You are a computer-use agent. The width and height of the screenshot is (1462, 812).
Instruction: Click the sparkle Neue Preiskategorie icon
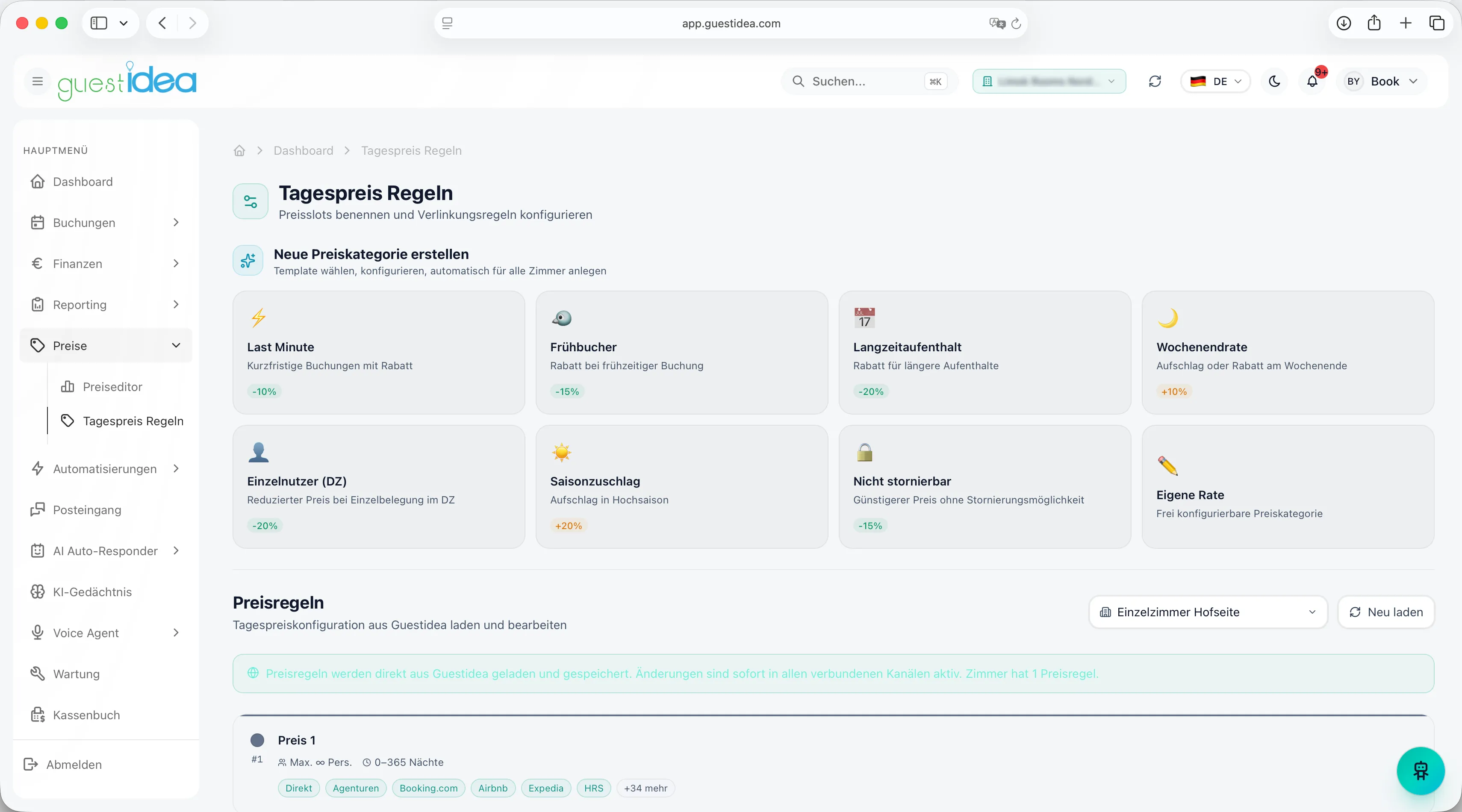click(248, 260)
